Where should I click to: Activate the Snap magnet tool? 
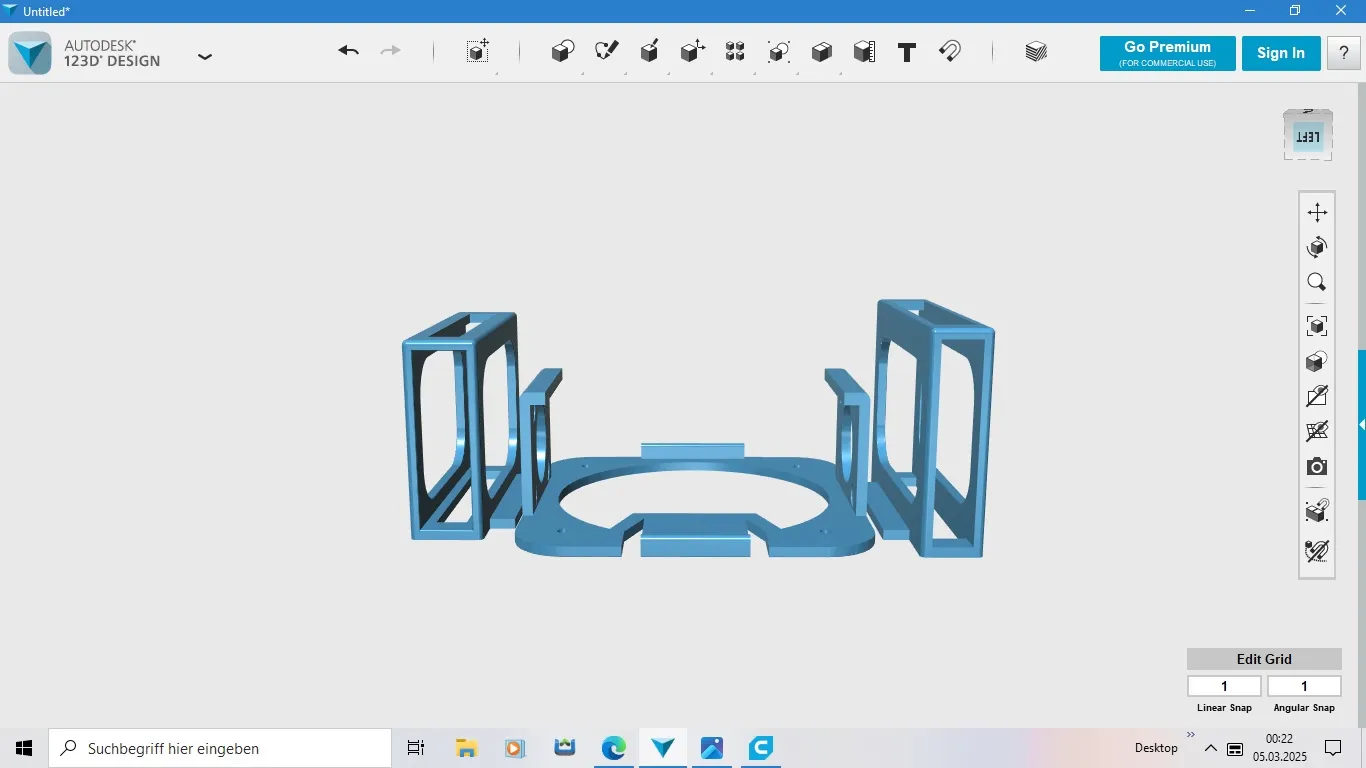click(950, 52)
